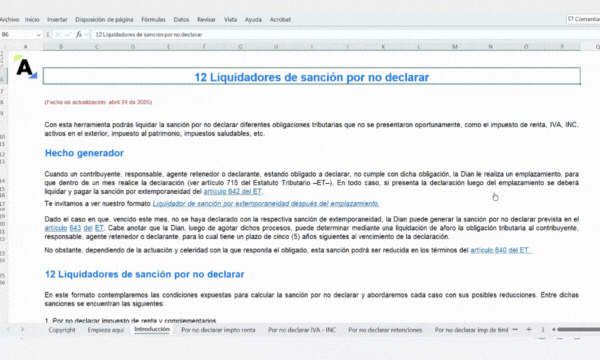Click the formula bar confirm checkmark icon

click(68, 34)
